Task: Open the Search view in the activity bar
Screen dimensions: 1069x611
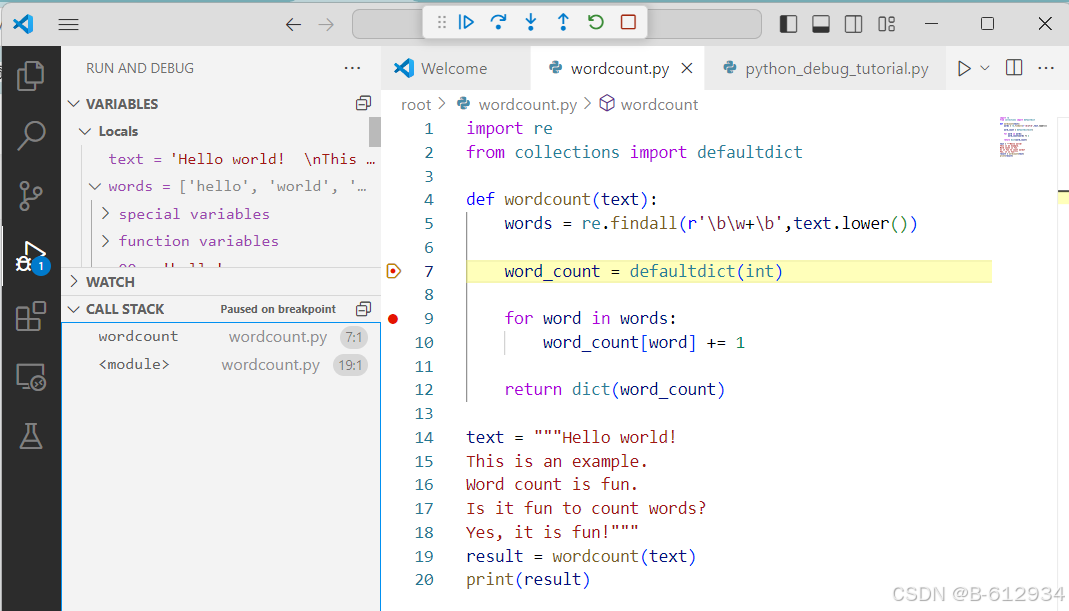Action: click(31, 136)
